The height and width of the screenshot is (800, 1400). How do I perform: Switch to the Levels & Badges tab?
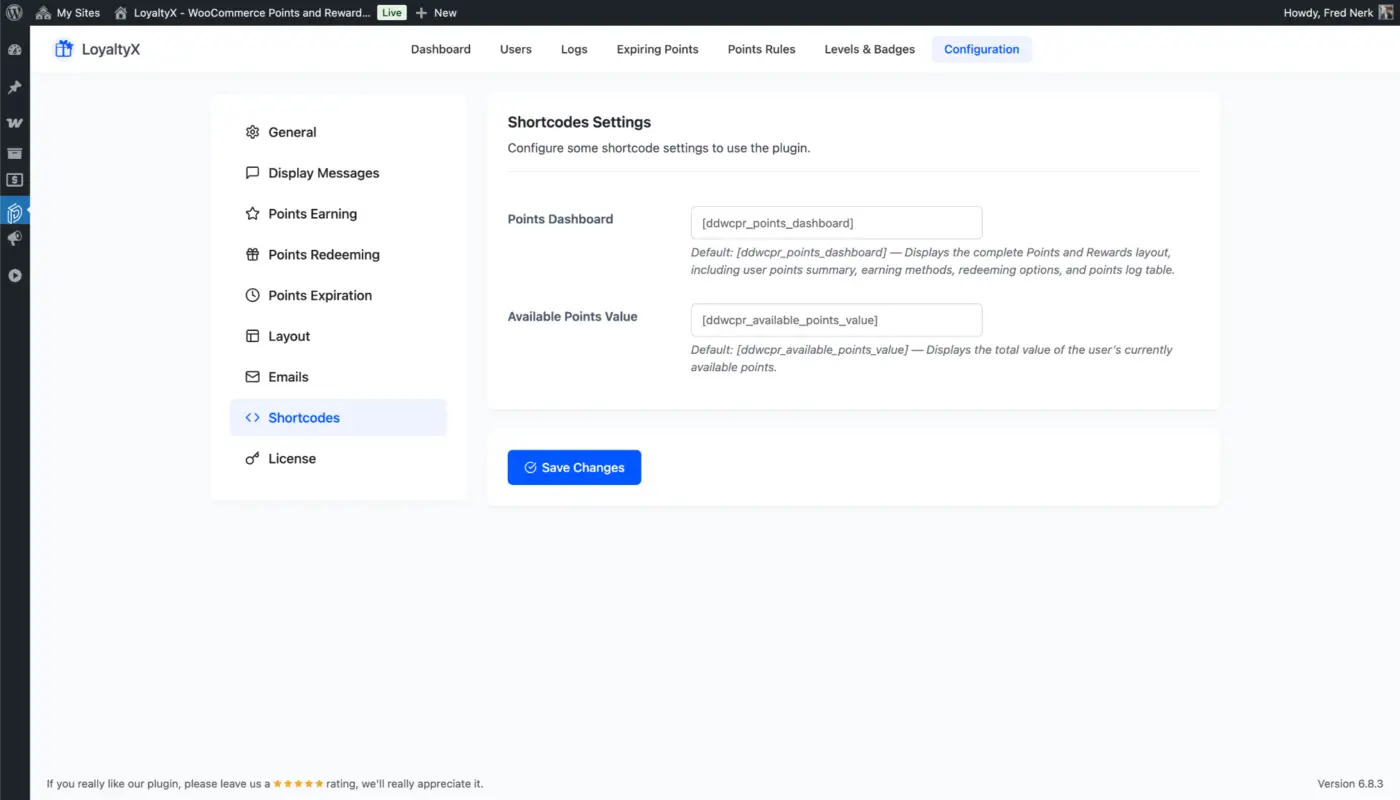point(868,49)
